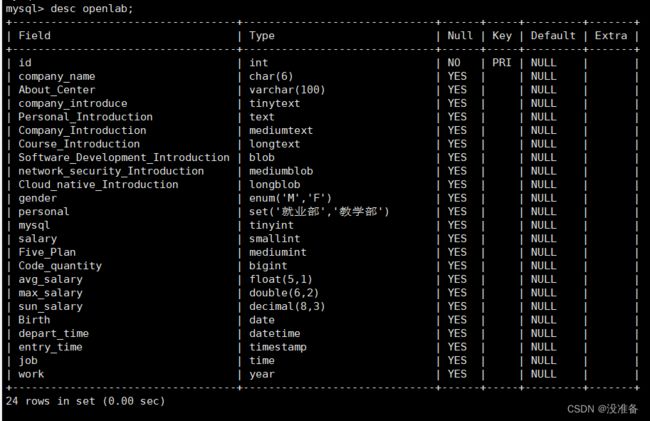Select the Type column header
Screen dimensions: 650x421
[x=262, y=36]
